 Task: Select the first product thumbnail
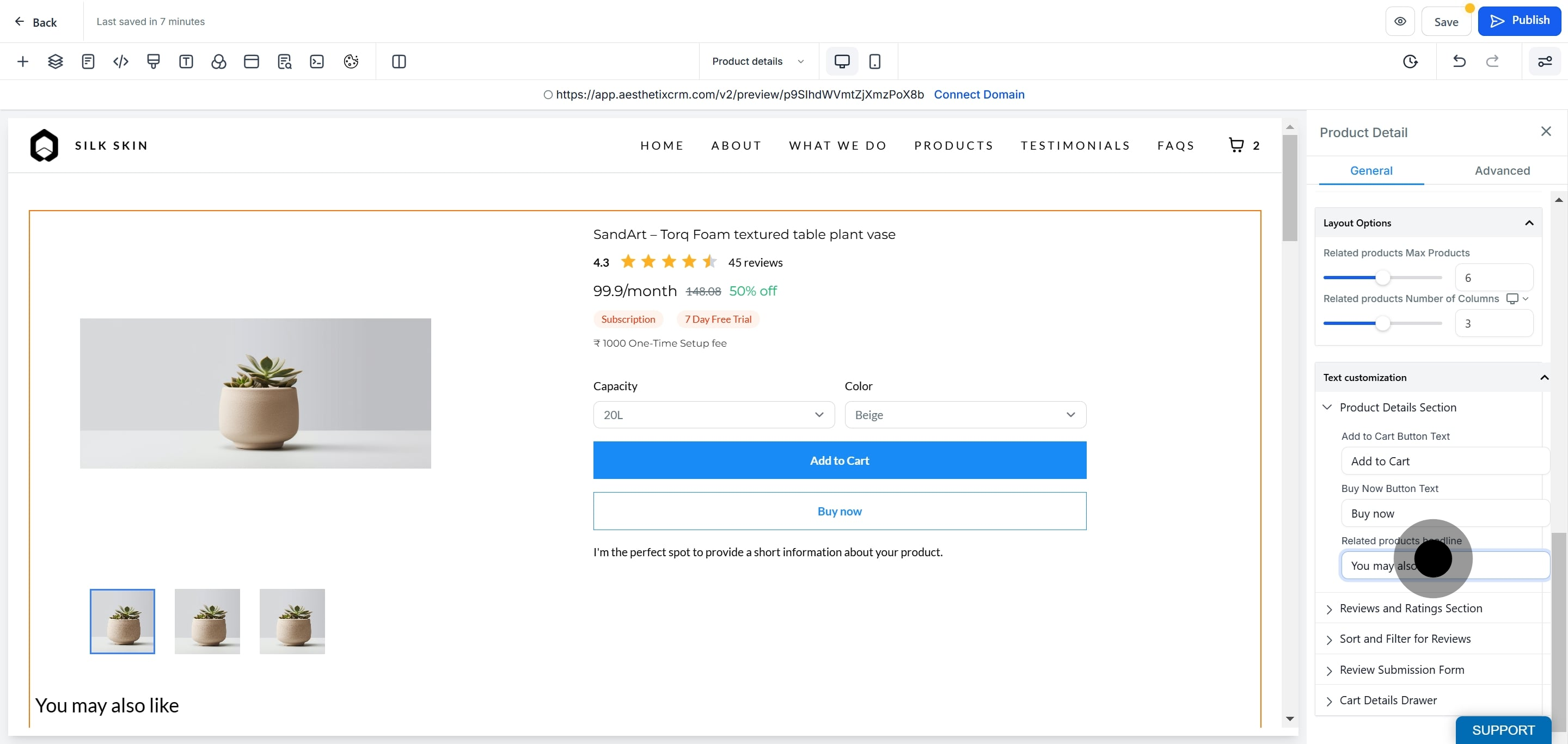pos(122,621)
